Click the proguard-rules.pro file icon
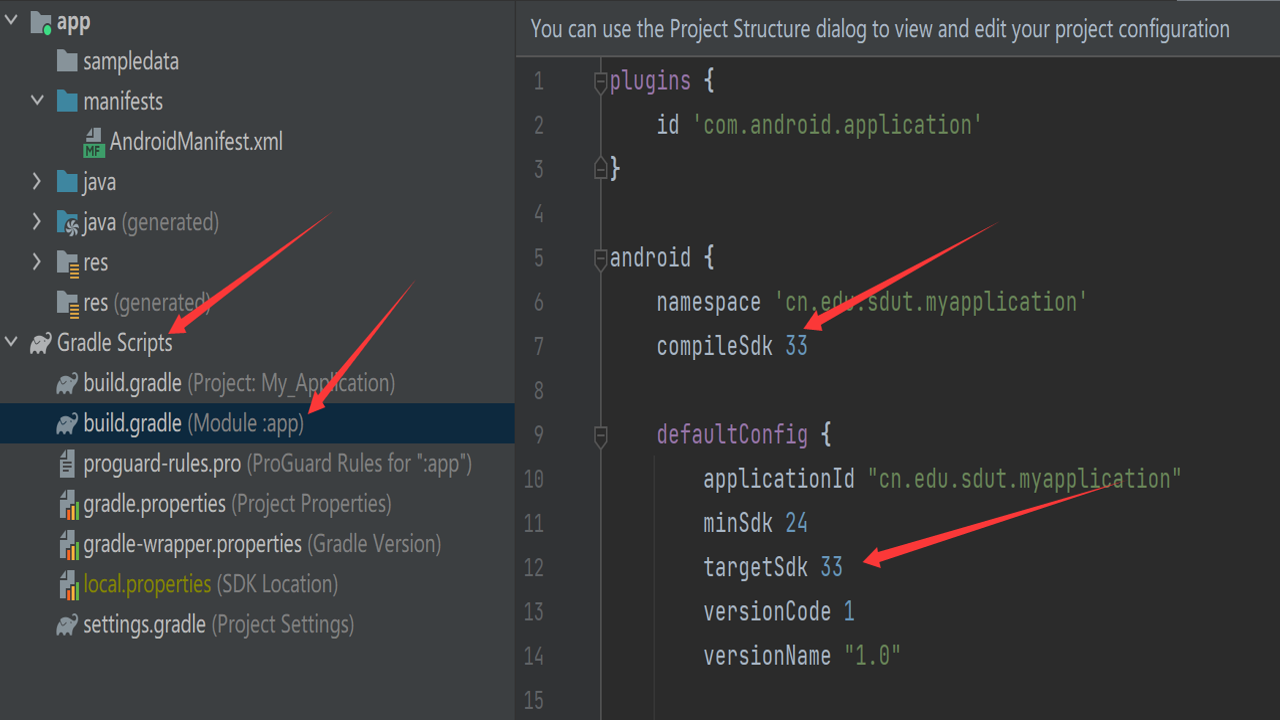The image size is (1280, 720). point(67,464)
